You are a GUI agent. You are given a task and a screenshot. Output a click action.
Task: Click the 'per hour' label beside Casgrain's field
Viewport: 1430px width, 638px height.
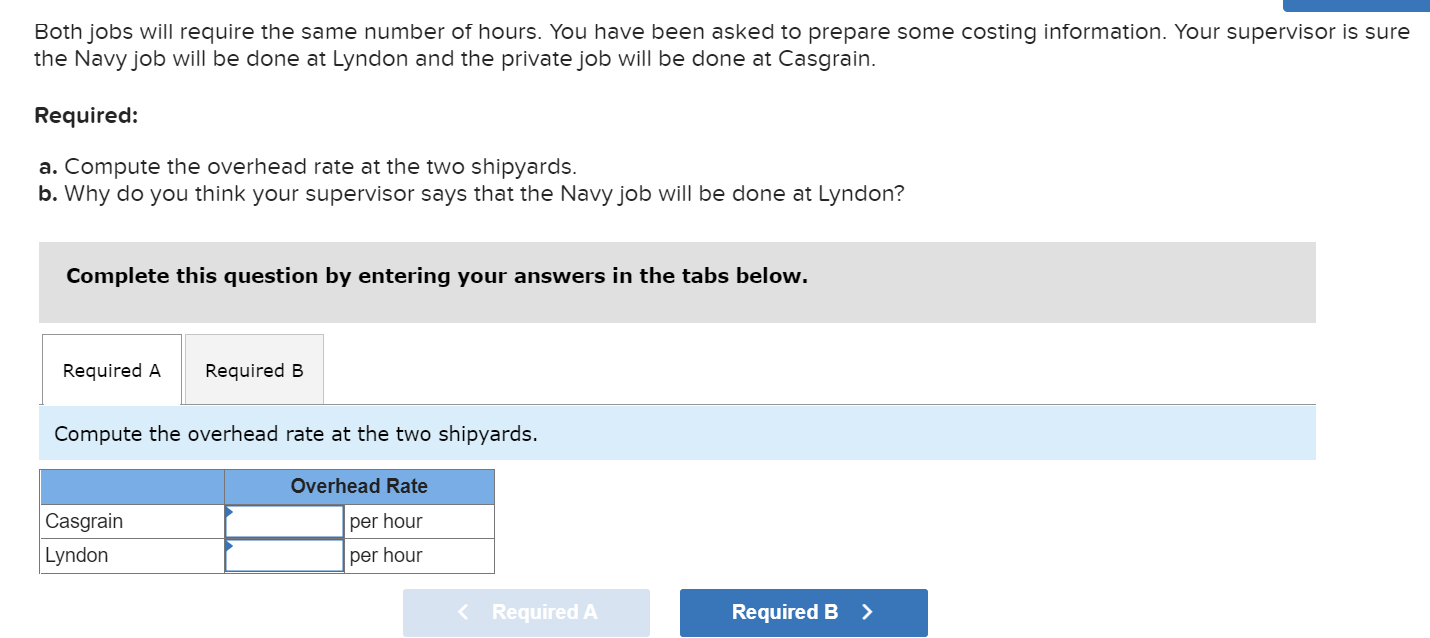(386, 520)
